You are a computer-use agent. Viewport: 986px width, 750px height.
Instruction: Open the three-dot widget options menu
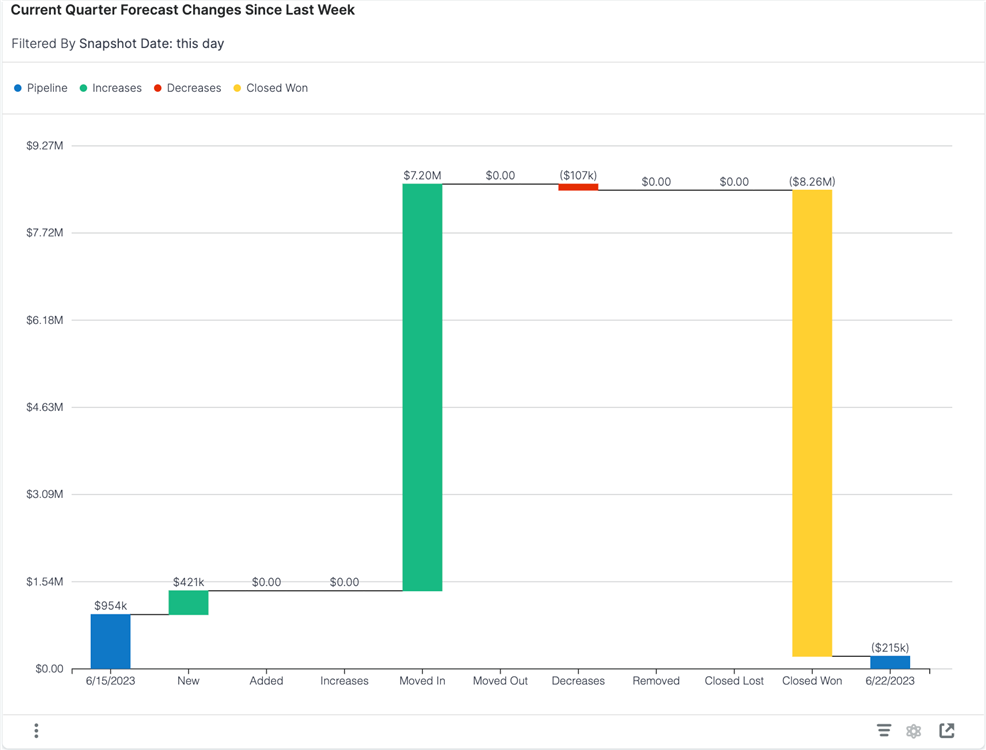coord(36,731)
